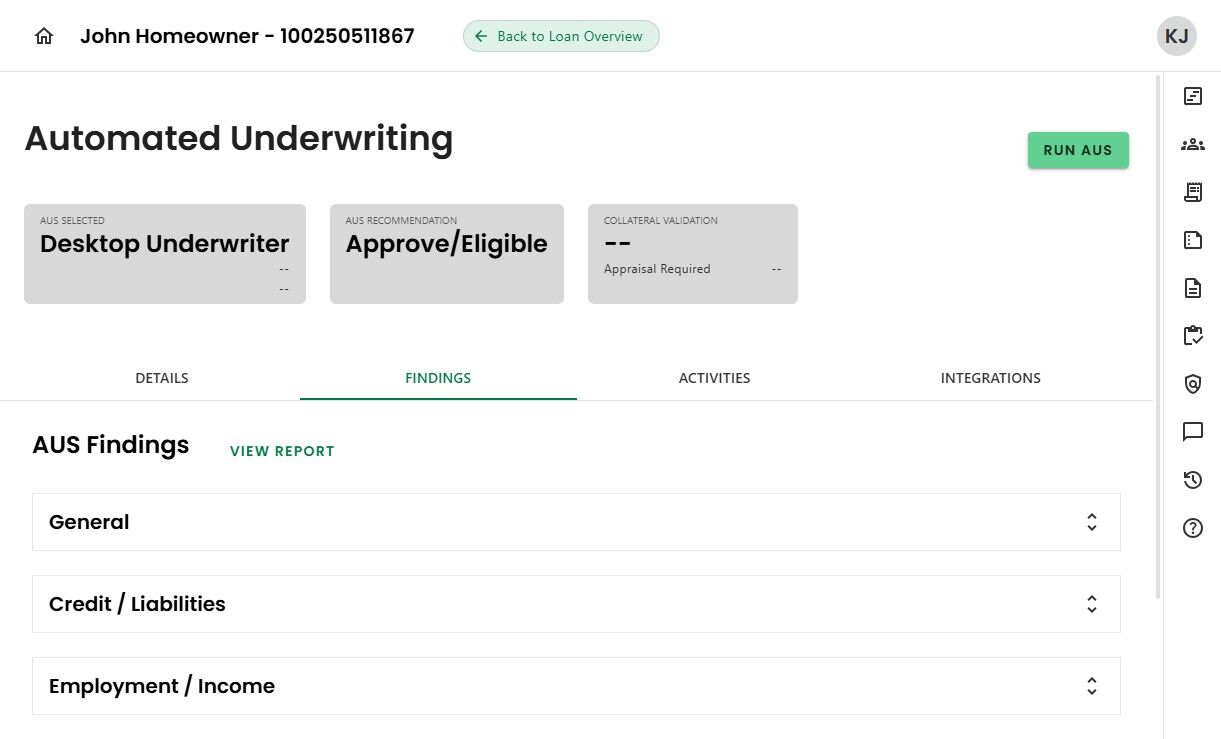Open the clipboard checkmark tasks icon
The height and width of the screenshot is (739, 1221).
[1192, 336]
